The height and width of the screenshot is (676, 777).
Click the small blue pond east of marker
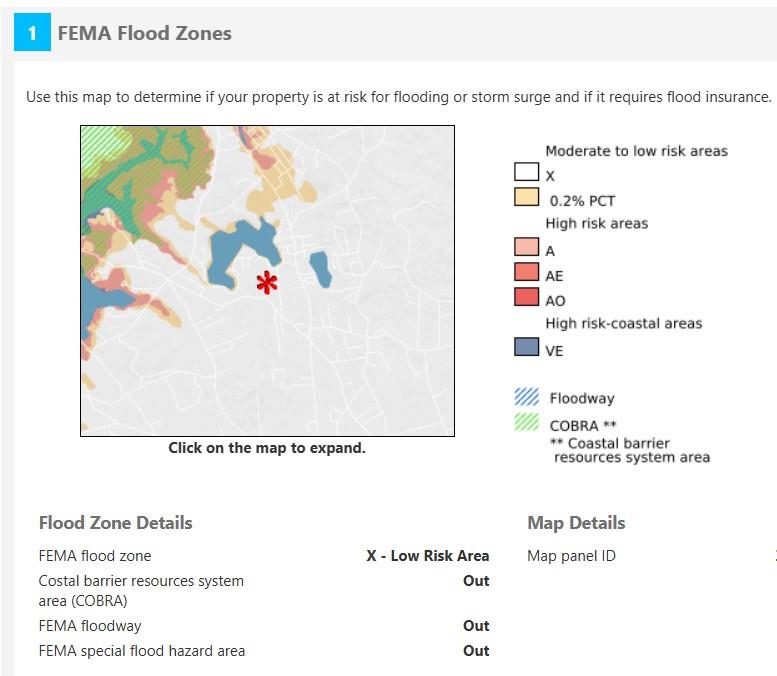coord(320,268)
